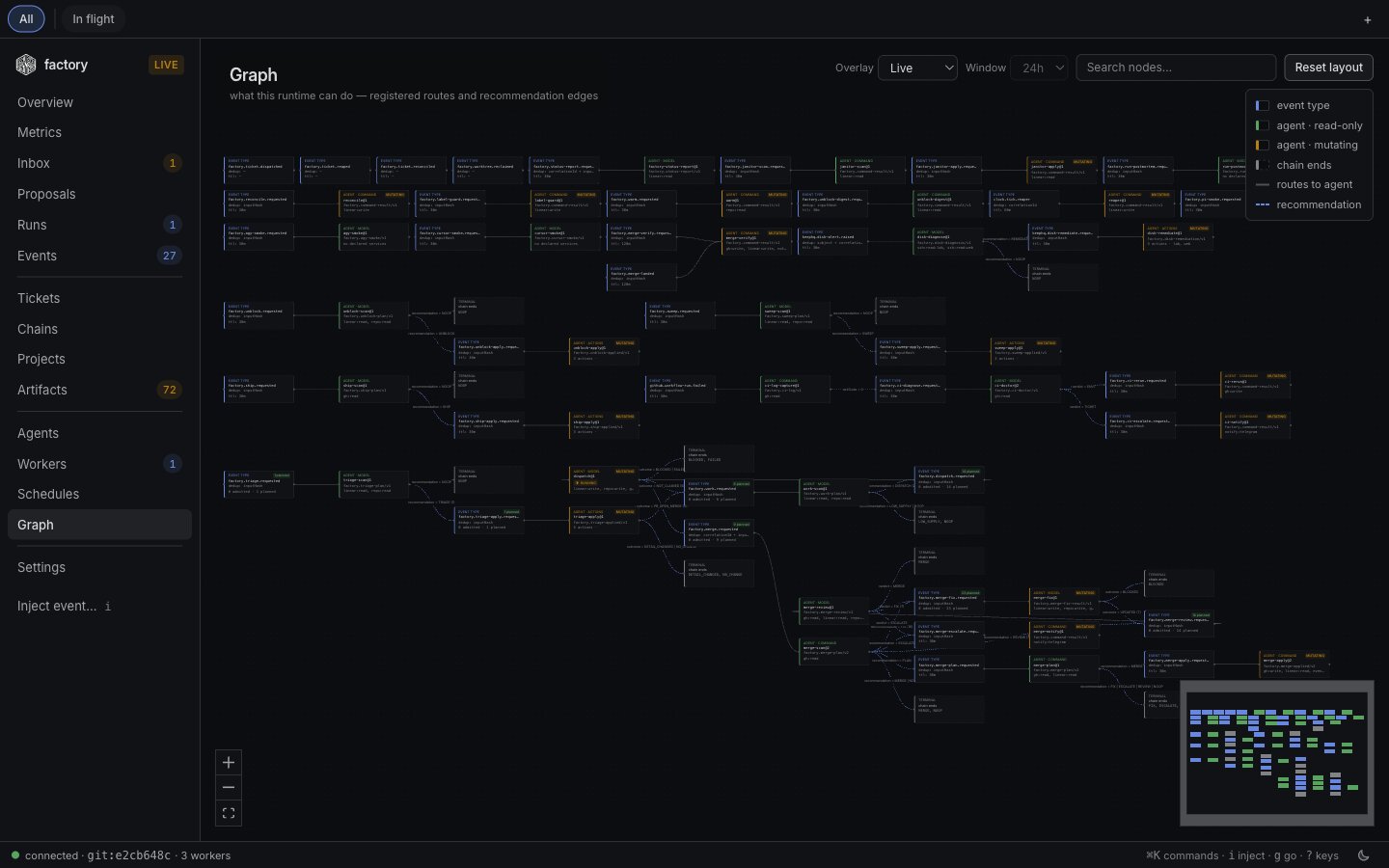Open Projects in the sidebar
Image resolution: width=1389 pixels, height=868 pixels.
pos(99,359)
